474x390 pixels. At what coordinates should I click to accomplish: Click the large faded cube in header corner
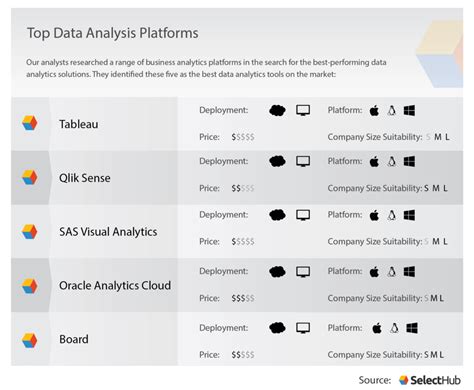click(439, 53)
